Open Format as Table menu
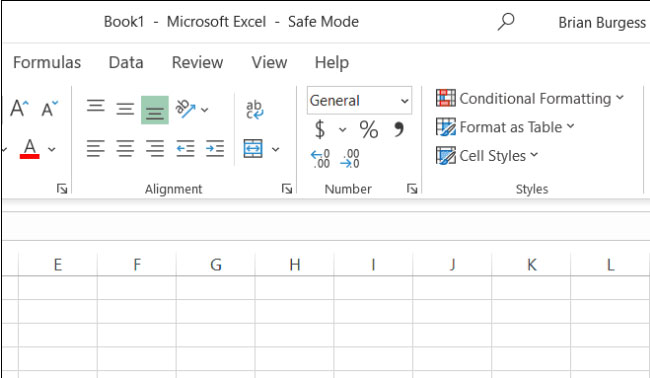Viewport: 650px width, 378px height. (505, 127)
